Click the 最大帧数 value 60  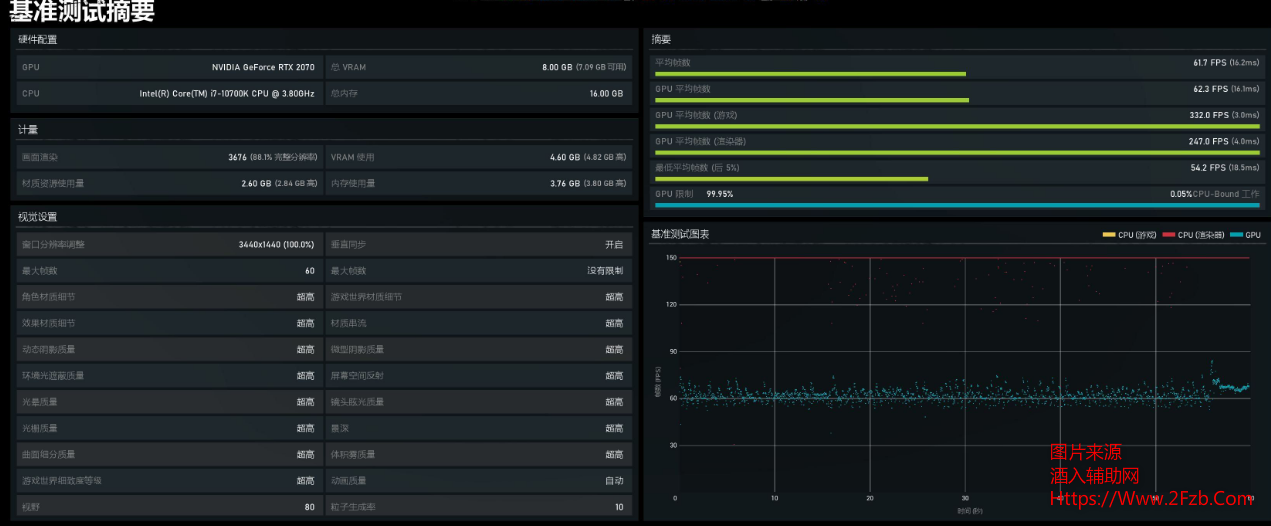[x=310, y=271]
